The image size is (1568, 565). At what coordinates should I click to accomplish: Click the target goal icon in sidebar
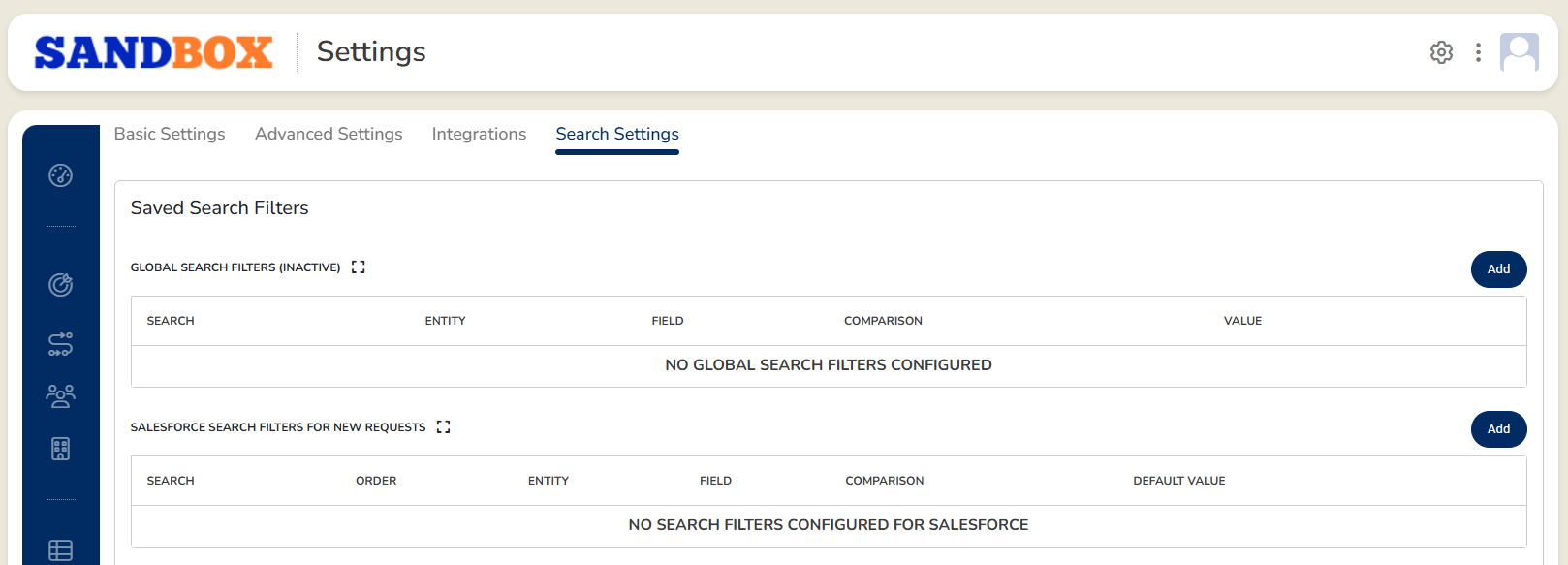click(60, 285)
